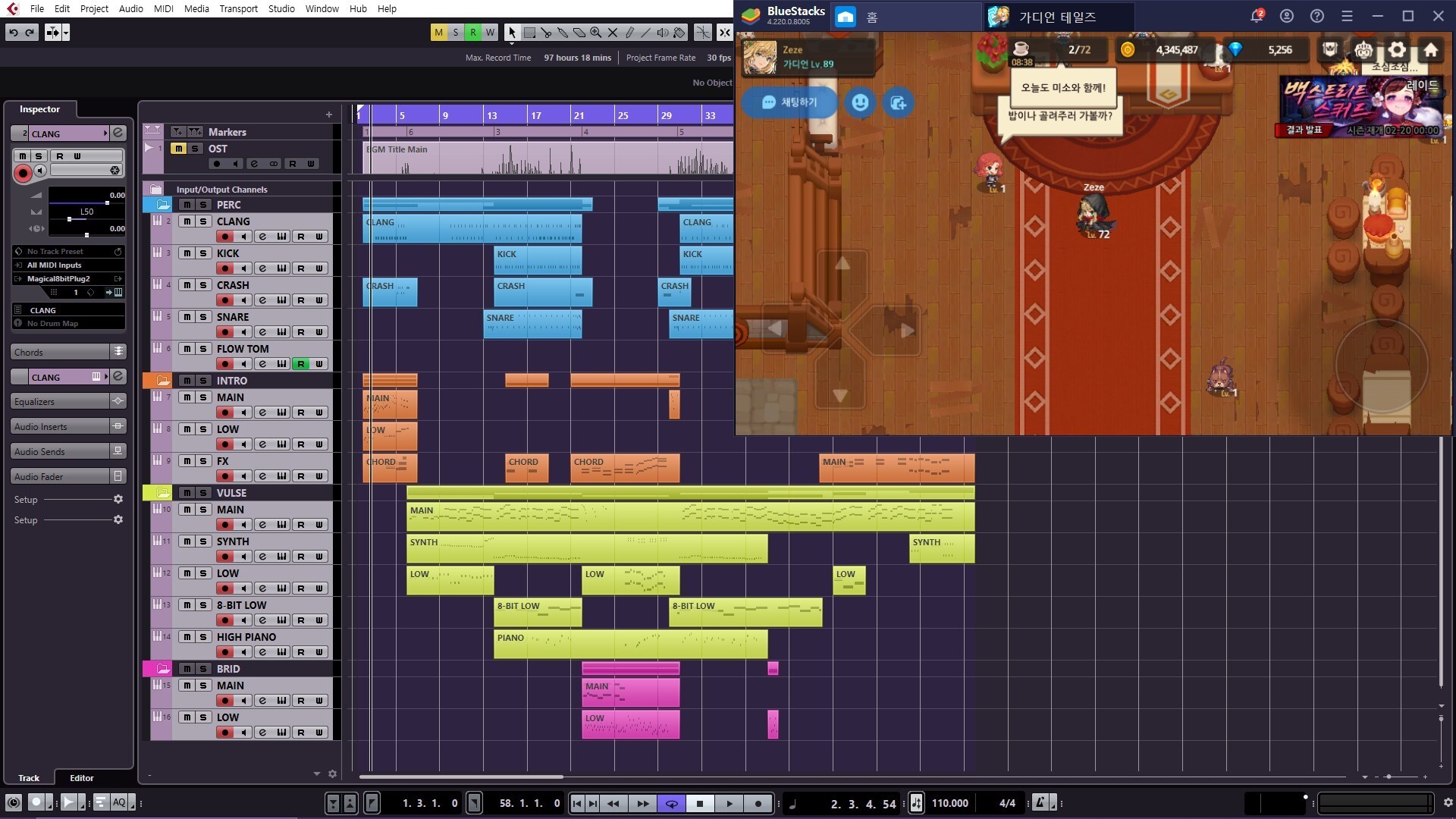The image size is (1456, 819).
Task: Select the Erase tool
Action: point(579,33)
